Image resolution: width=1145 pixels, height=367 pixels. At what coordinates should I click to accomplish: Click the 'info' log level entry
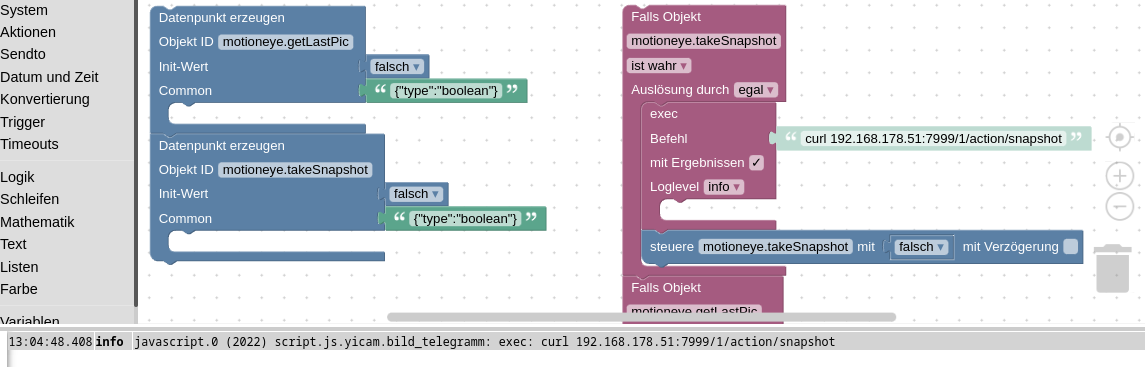point(110,341)
